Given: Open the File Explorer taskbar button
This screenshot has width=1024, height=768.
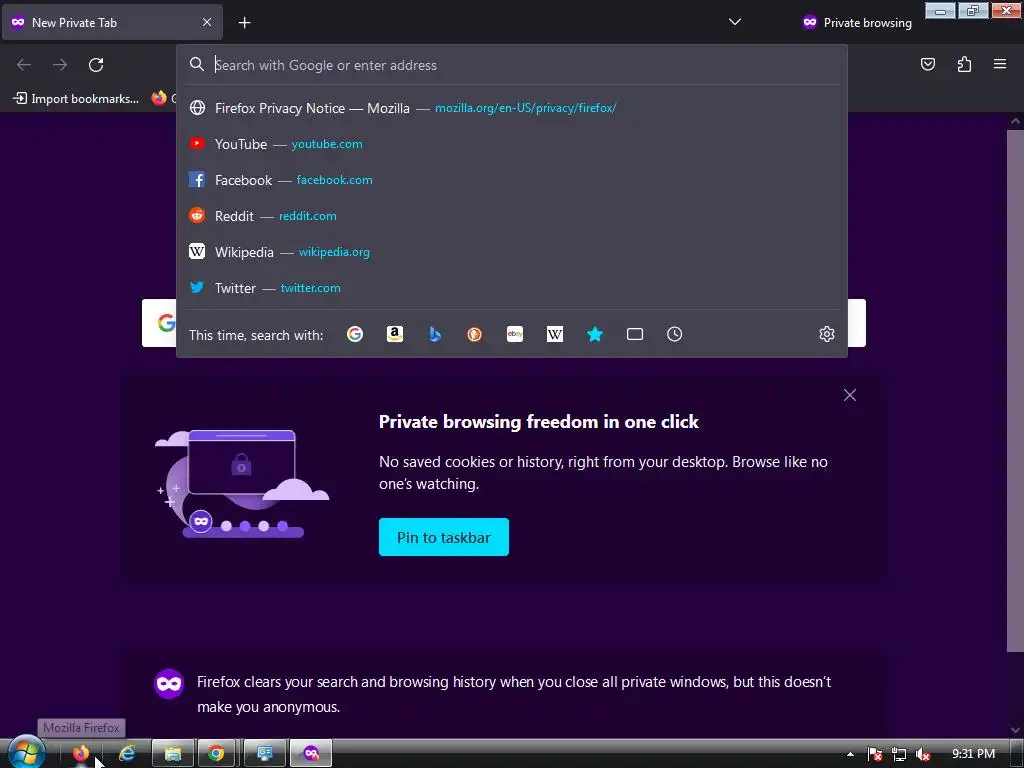Looking at the screenshot, I should [172, 754].
